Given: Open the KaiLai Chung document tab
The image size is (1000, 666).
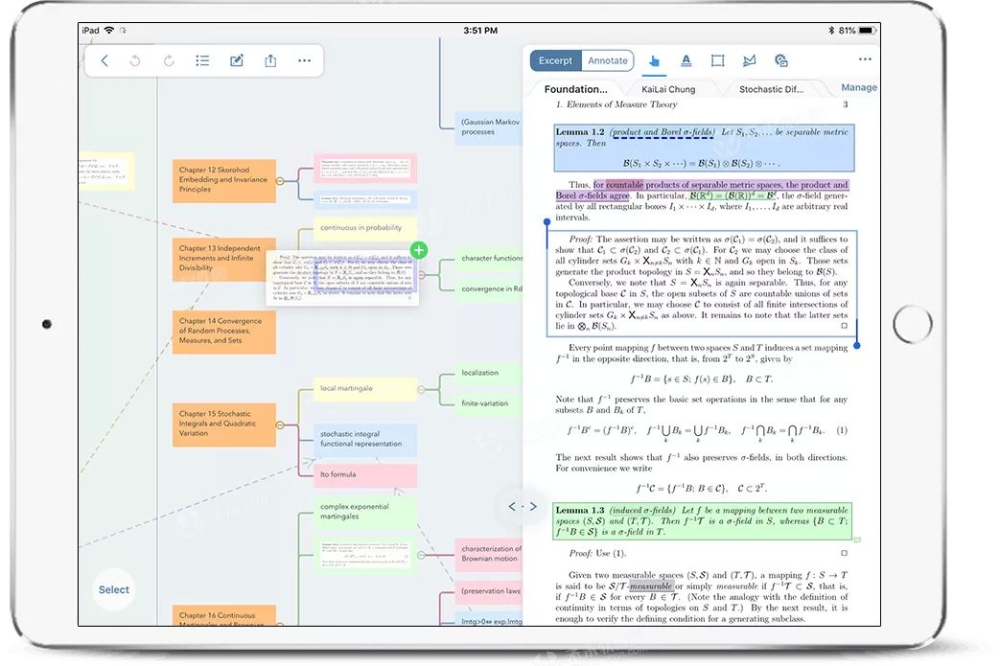Looking at the screenshot, I should (x=668, y=89).
